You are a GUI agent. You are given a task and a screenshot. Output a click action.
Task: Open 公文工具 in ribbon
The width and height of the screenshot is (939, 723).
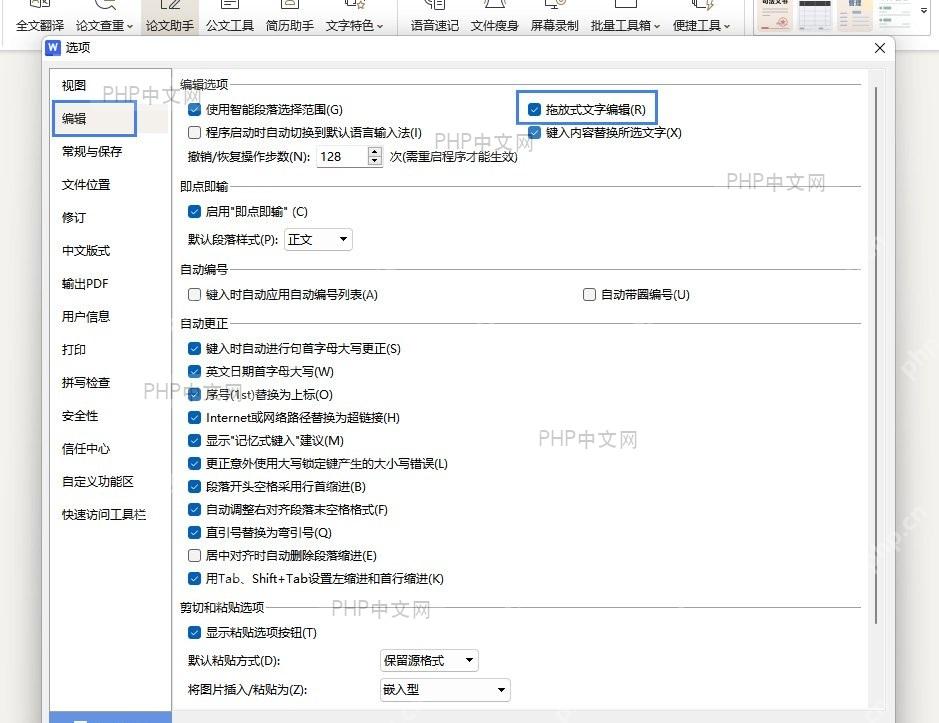point(229,17)
